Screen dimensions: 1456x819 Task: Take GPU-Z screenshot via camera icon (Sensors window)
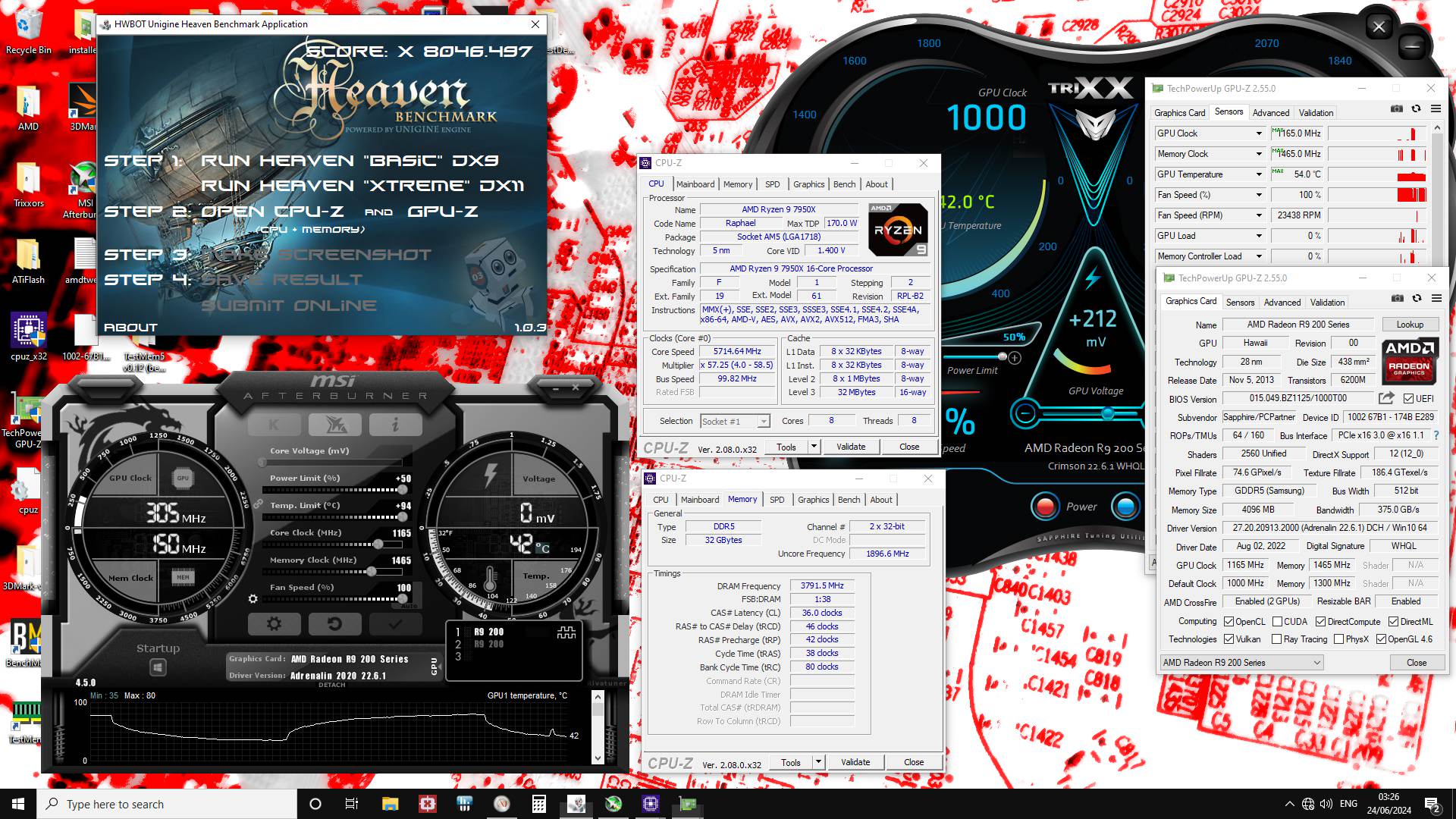[1397, 109]
